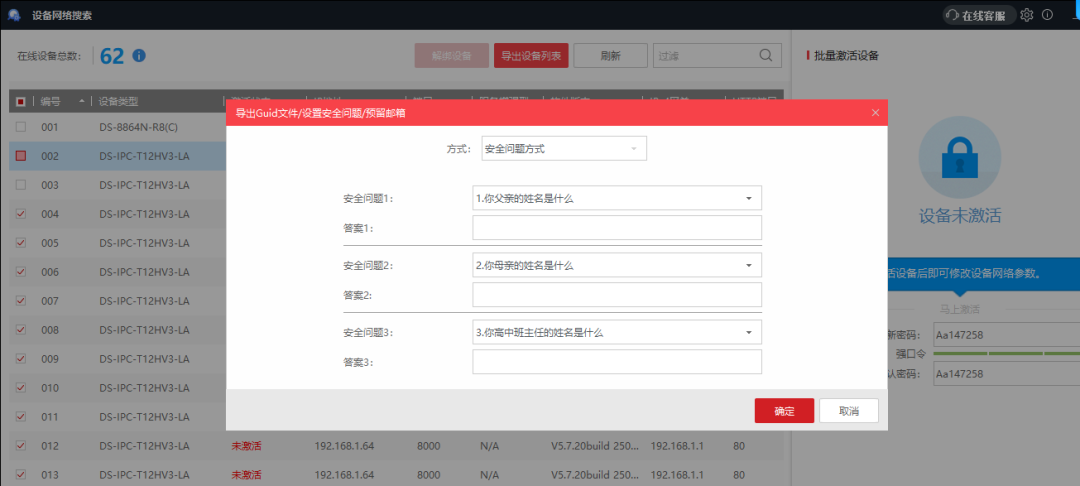This screenshot has width=1080, height=486.
Task: Click 导出设备列表 button
Action: [531, 56]
